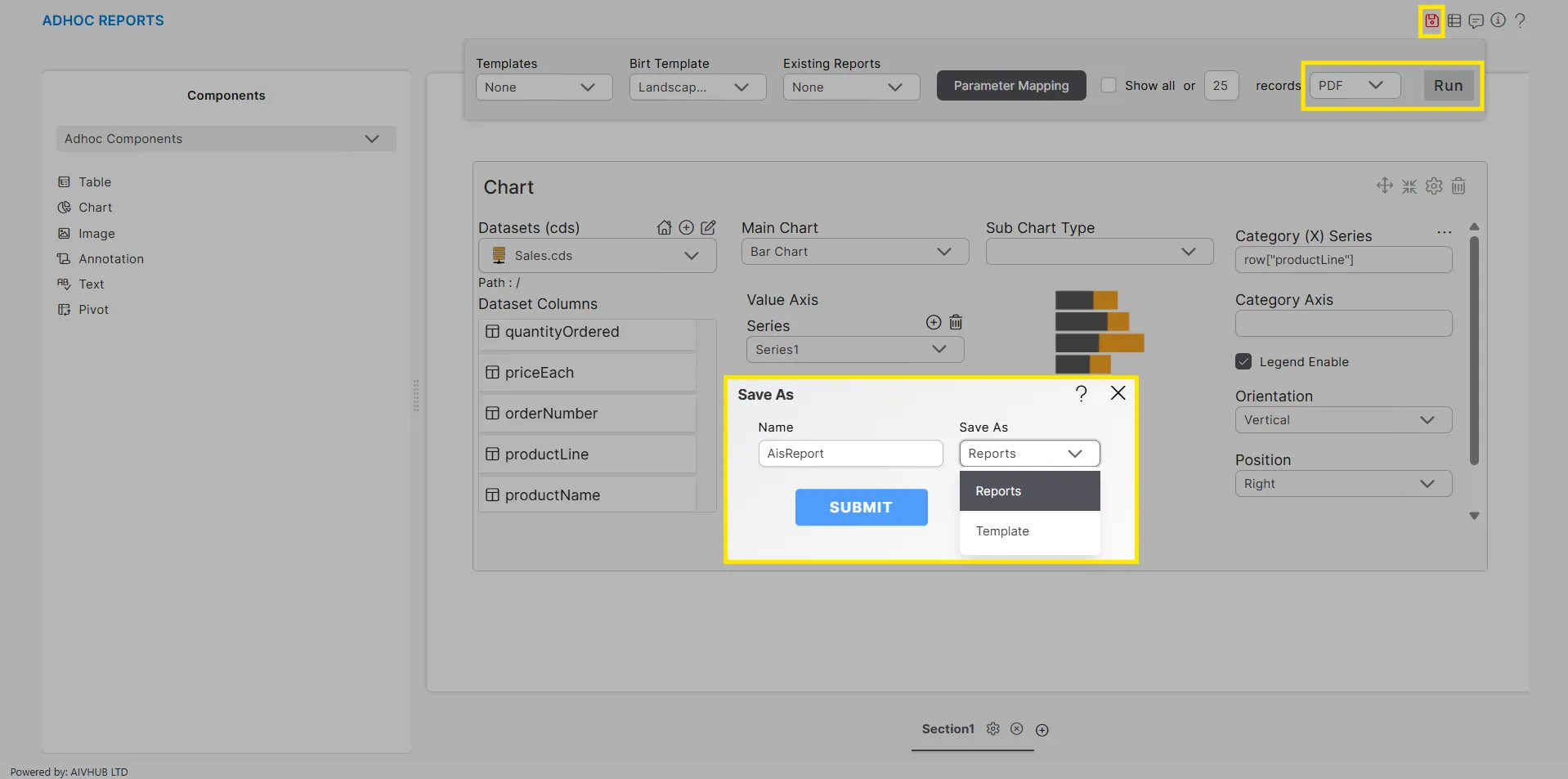The width and height of the screenshot is (1568, 779).
Task: Open Chart component settings gear
Action: [x=1434, y=186]
